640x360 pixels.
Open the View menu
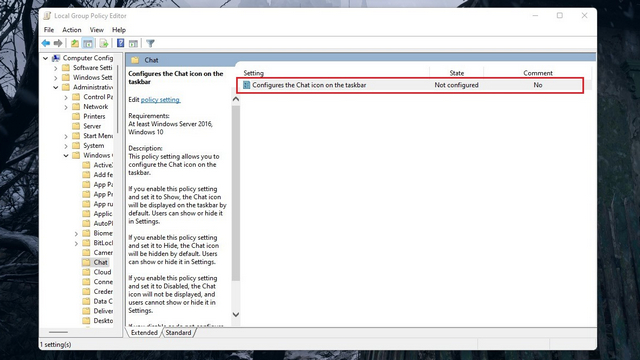click(x=96, y=30)
